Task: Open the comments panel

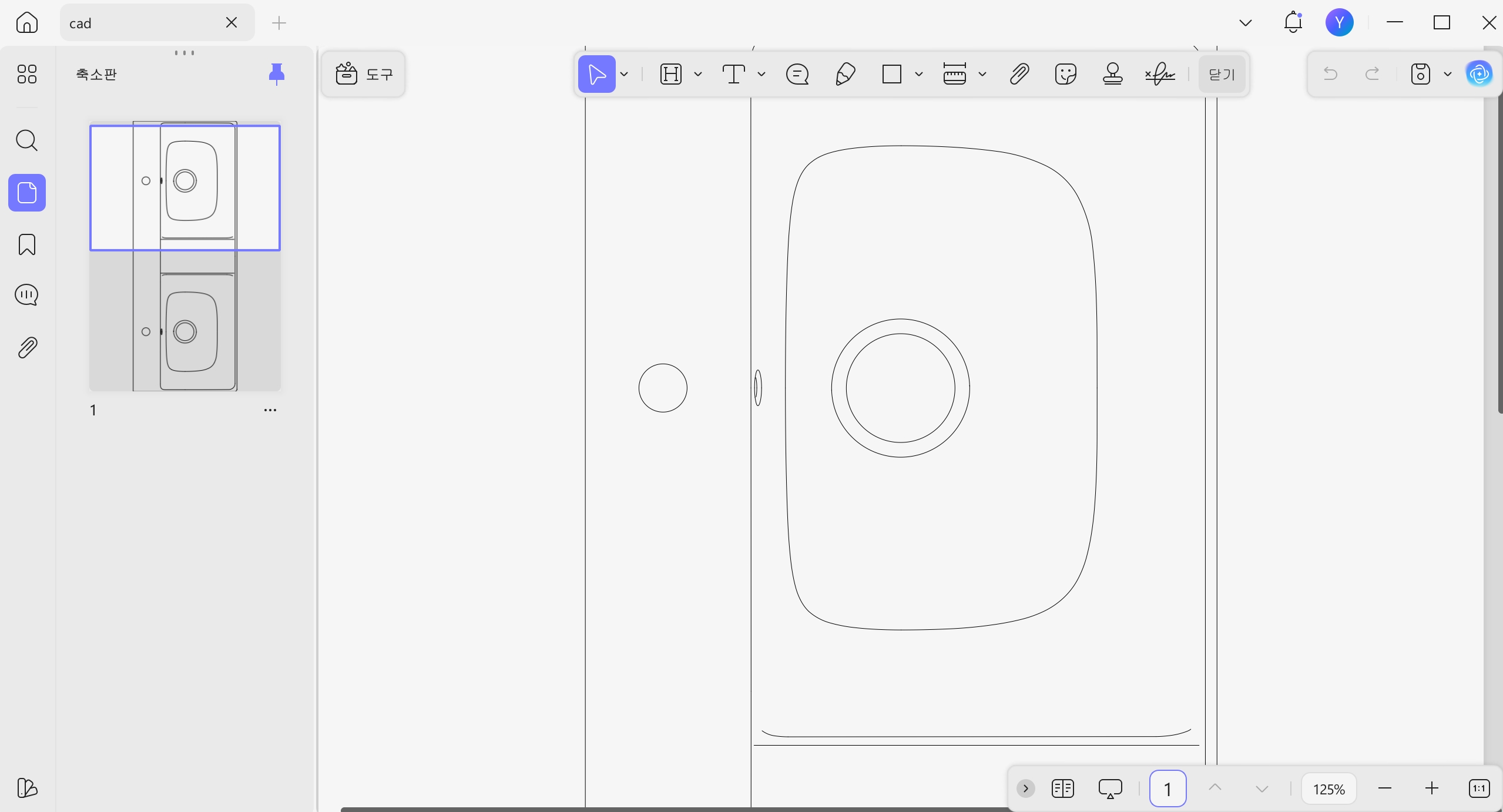Action: pyautogui.click(x=27, y=295)
